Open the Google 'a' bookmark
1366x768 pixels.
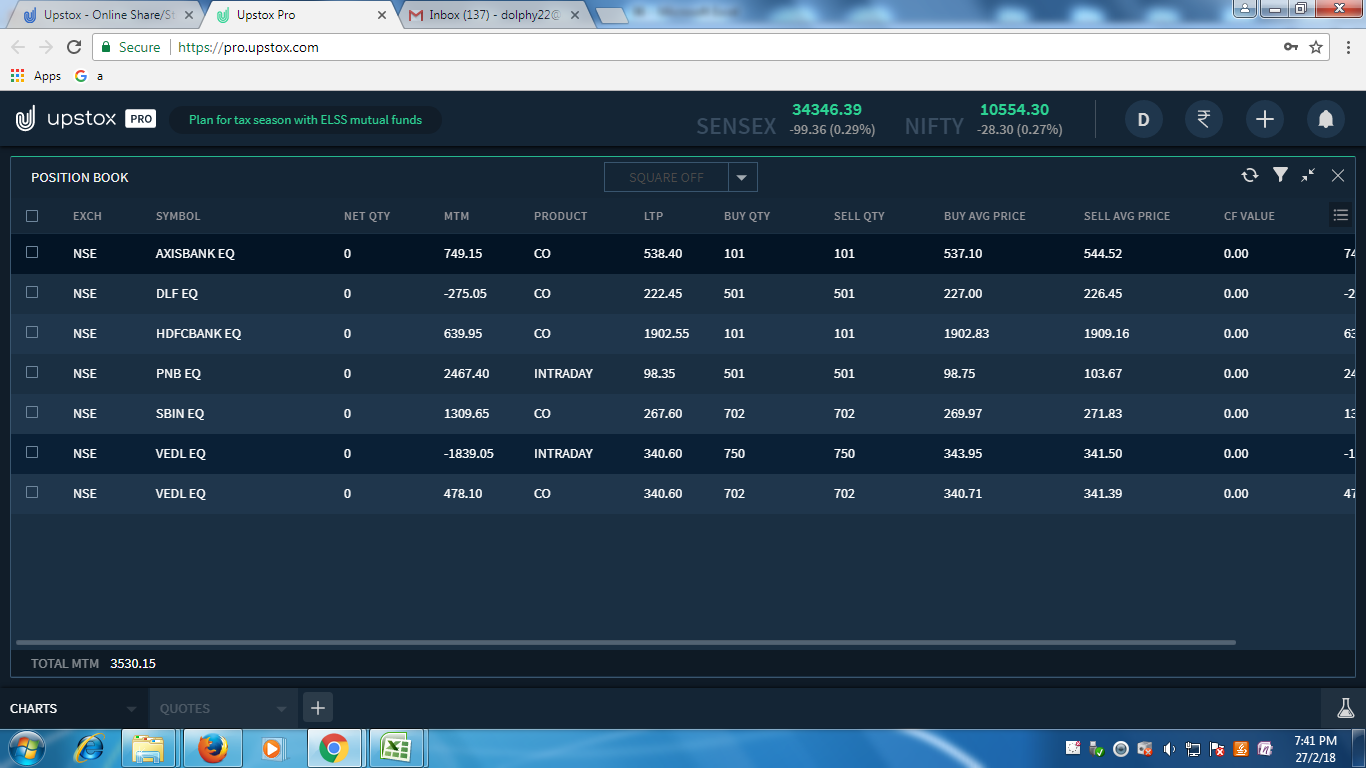(x=89, y=76)
